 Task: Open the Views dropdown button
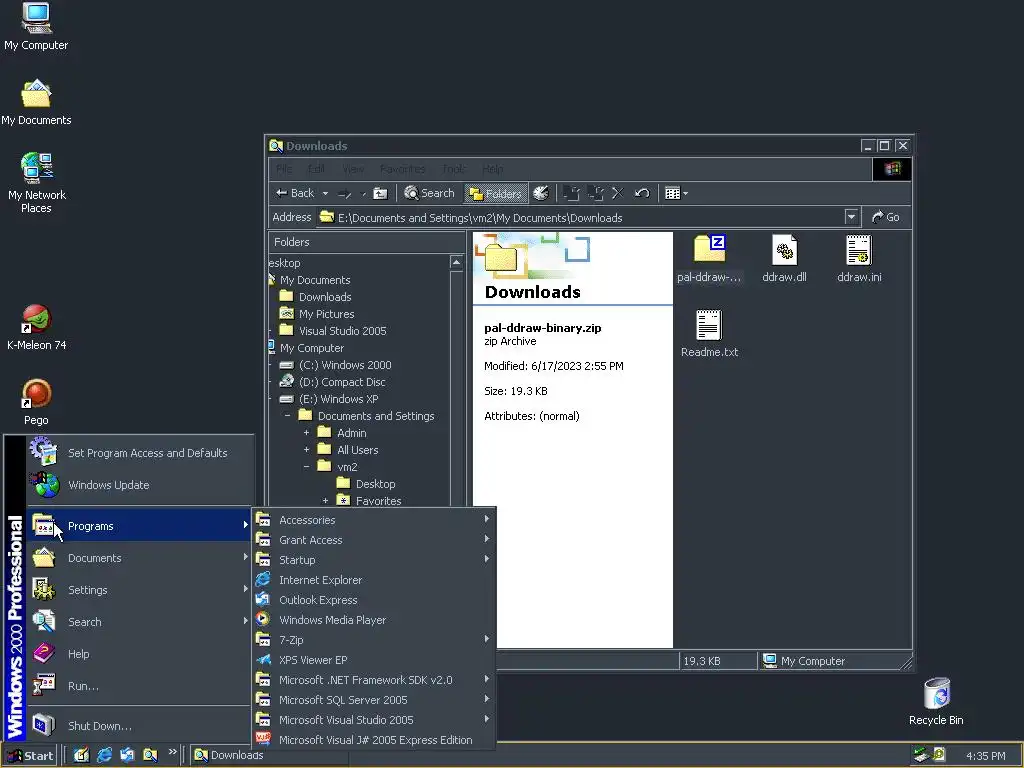pyautogui.click(x=676, y=193)
